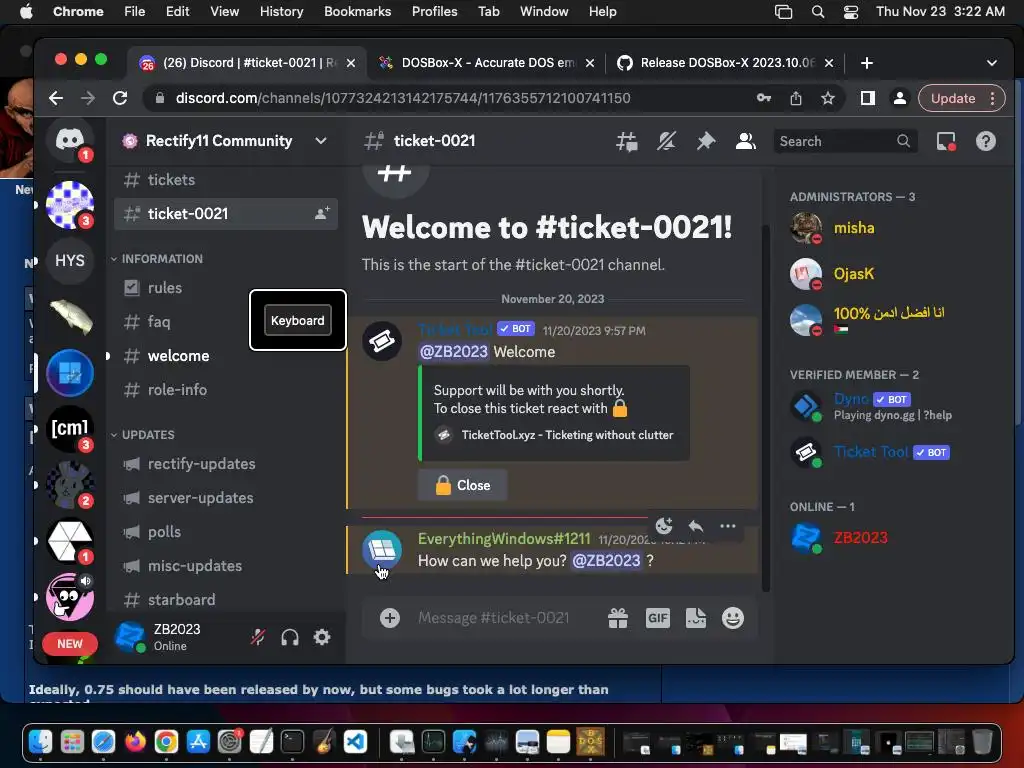Open the HYS server icon
This screenshot has width=1024, height=768.
click(70, 261)
